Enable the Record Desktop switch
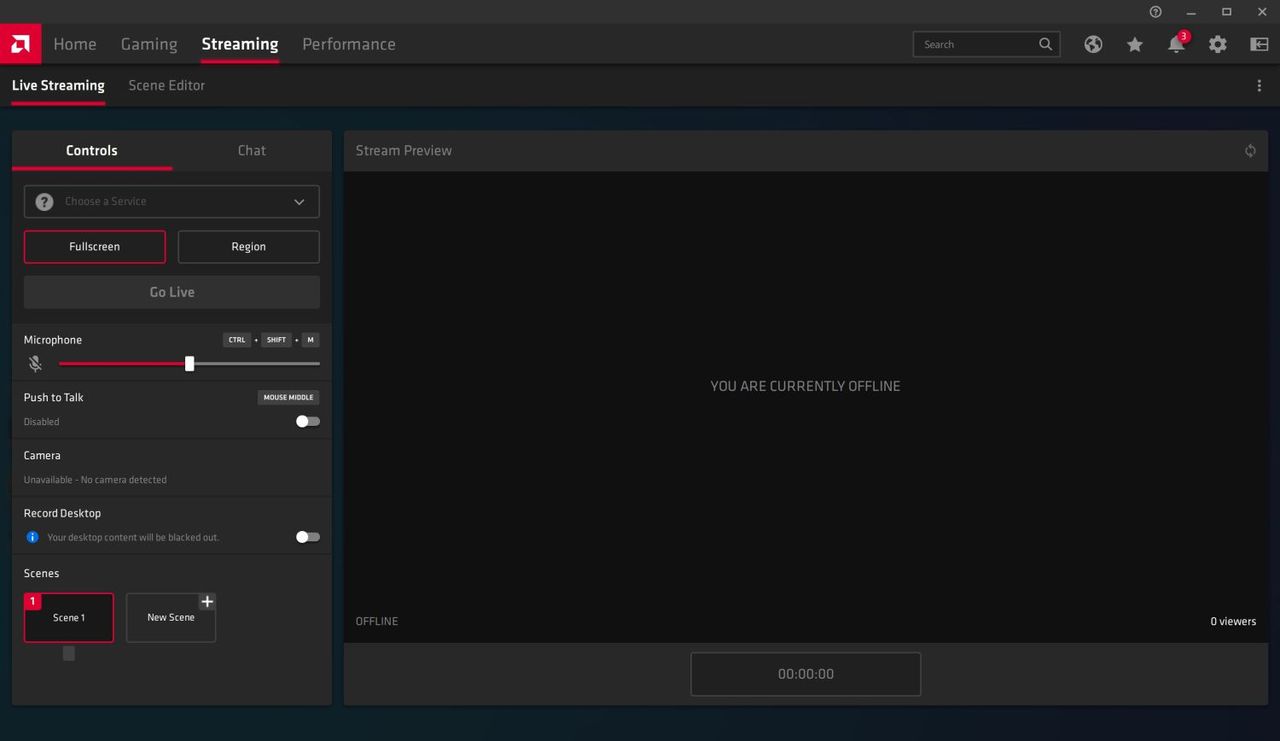The image size is (1280, 741). [x=308, y=537]
